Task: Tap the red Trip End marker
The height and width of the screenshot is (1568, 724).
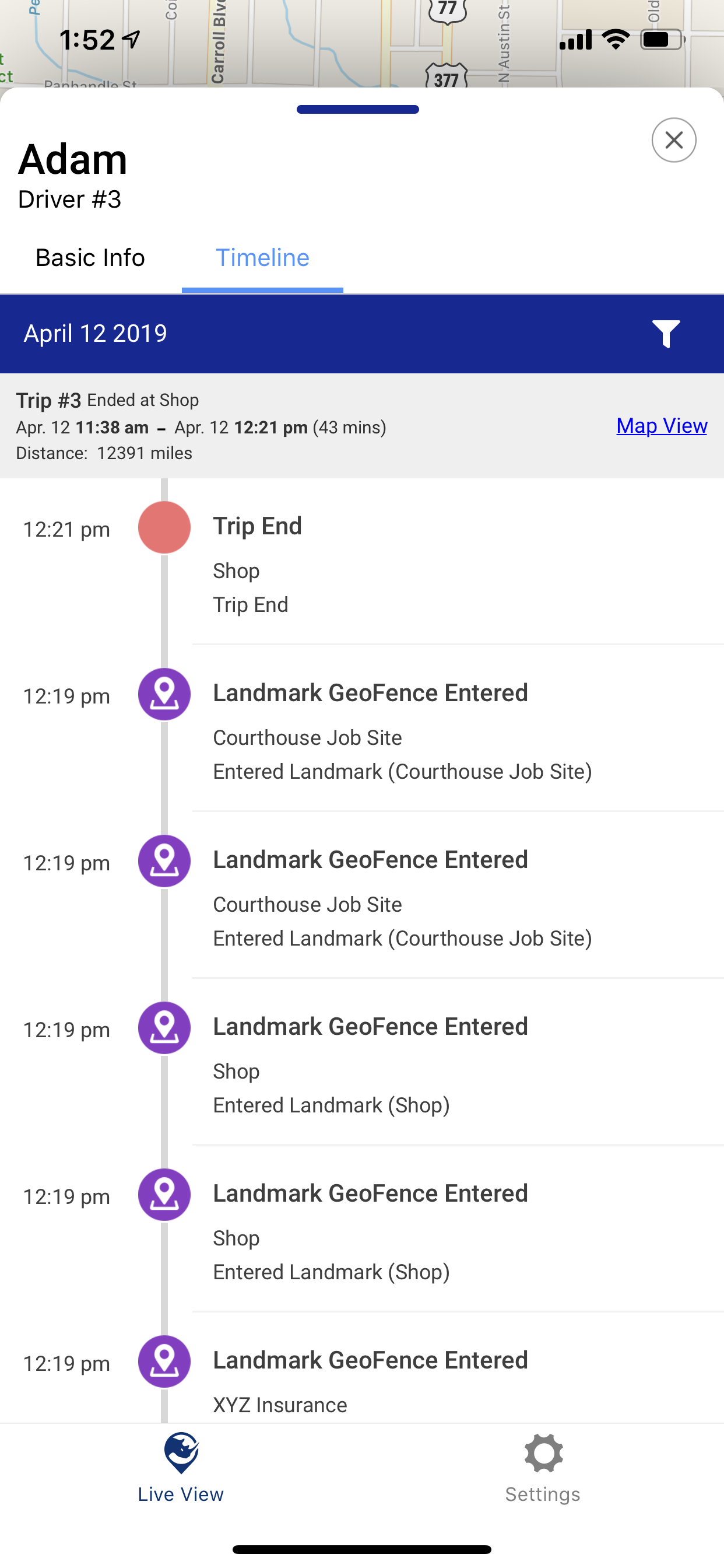Action: point(164,527)
